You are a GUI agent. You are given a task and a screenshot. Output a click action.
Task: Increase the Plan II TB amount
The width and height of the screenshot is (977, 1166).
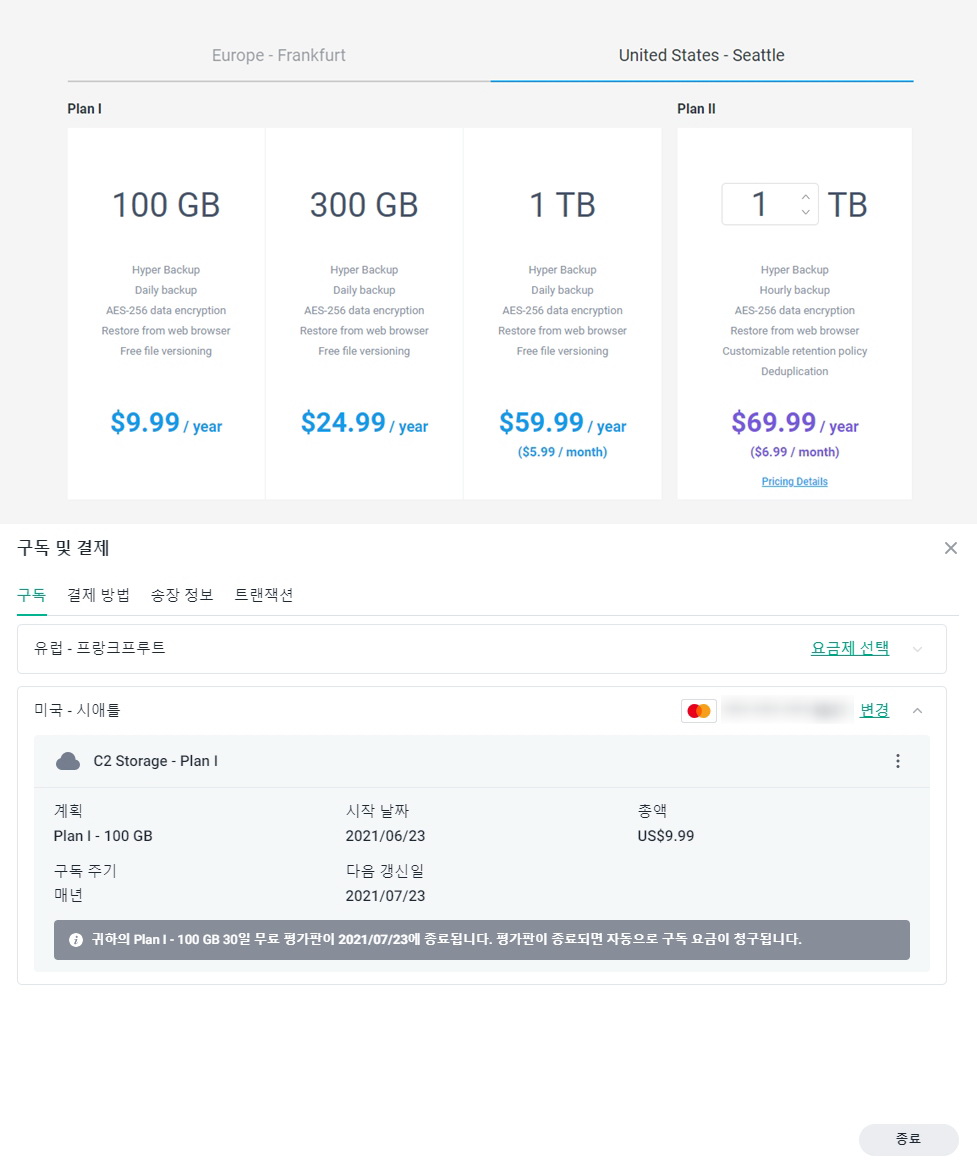805,197
